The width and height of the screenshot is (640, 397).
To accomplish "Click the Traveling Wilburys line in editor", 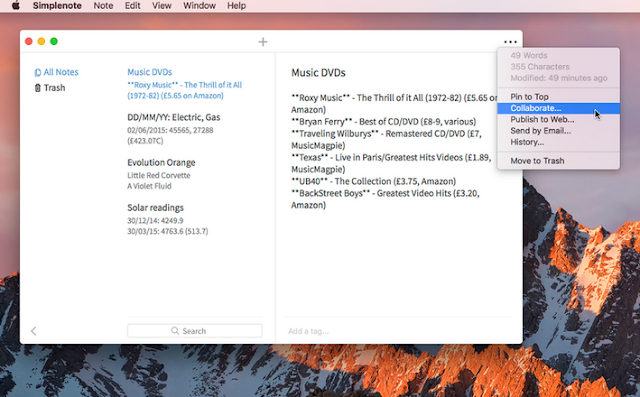I will (386, 140).
